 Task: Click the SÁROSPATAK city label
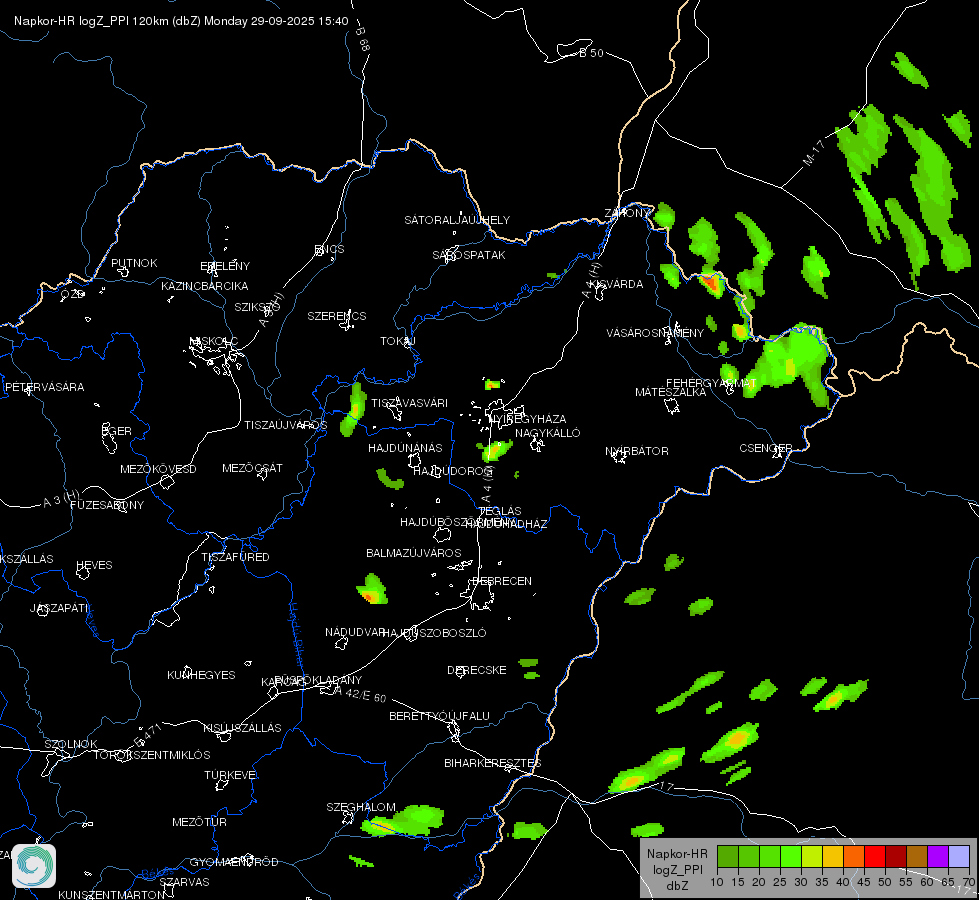(x=469, y=255)
